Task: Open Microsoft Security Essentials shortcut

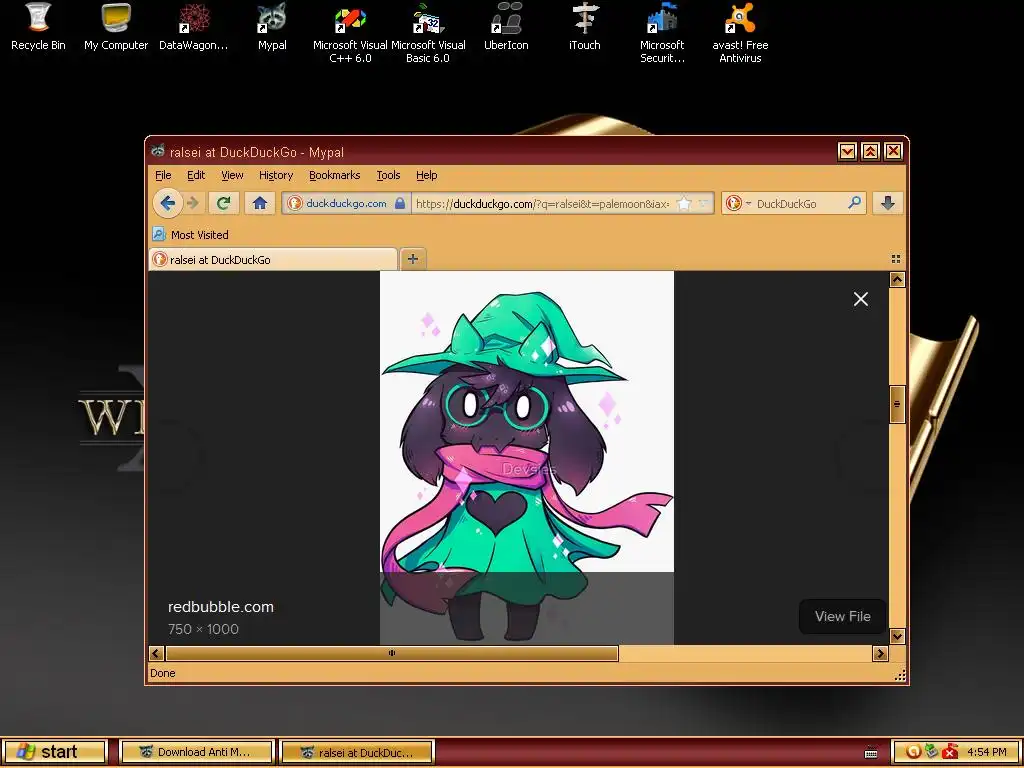Action: click(x=662, y=33)
